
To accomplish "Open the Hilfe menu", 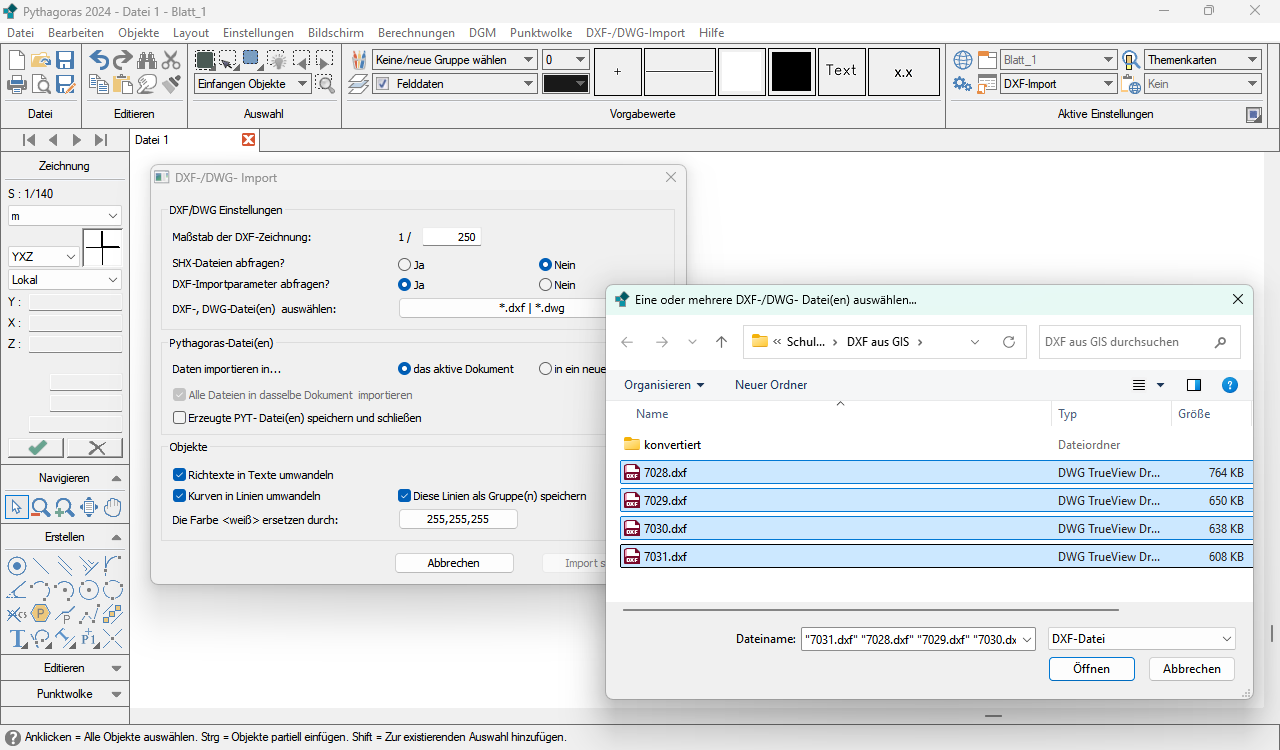I will click(x=712, y=33).
